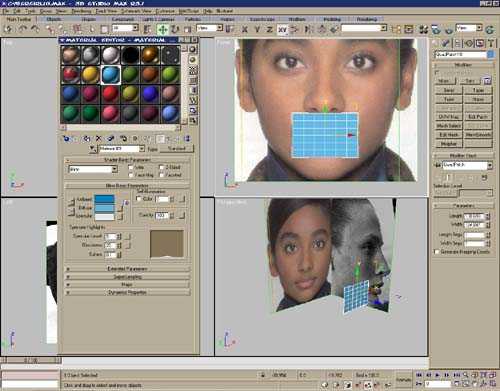Viewport: 500px width, 391px height.
Task: Click the yellow material sample sphere
Action: coord(90,75)
